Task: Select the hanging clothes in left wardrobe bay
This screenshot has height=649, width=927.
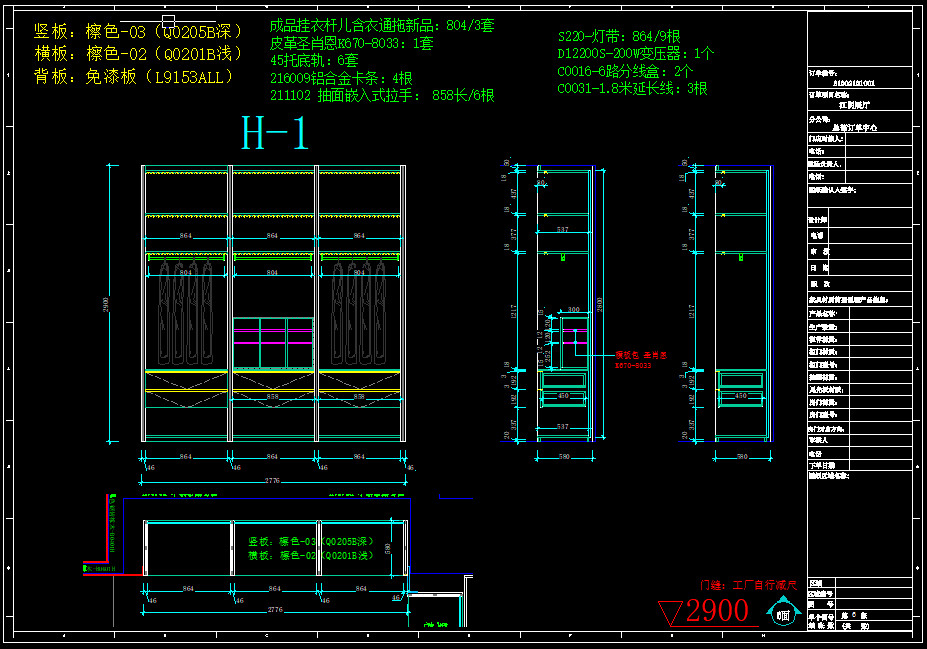Action: pos(185,312)
